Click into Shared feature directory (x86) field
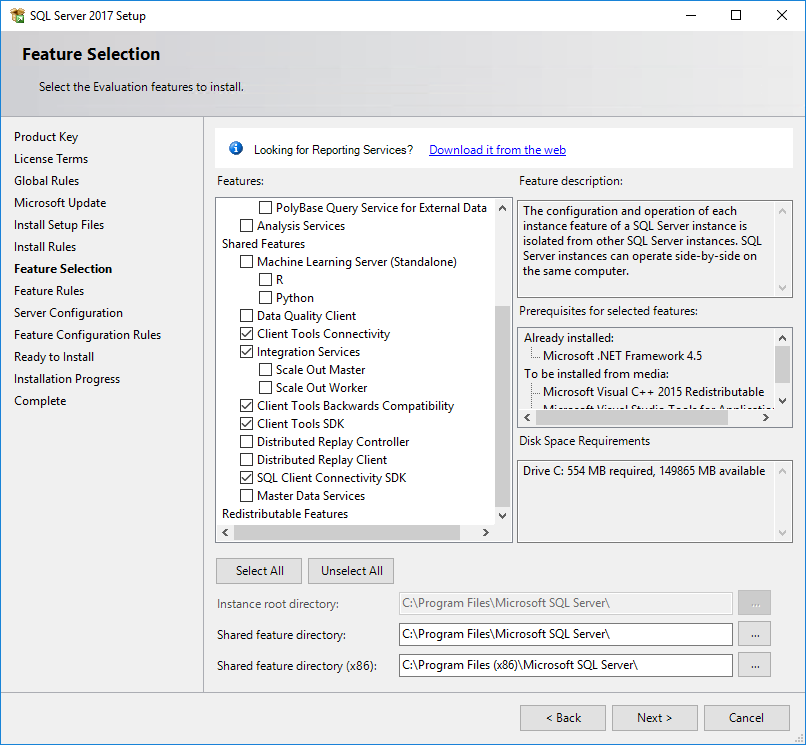This screenshot has height=745, width=806. coord(565,665)
